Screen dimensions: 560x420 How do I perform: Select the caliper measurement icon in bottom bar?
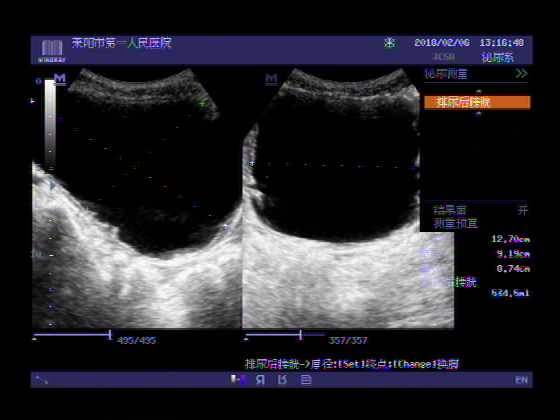(42, 380)
